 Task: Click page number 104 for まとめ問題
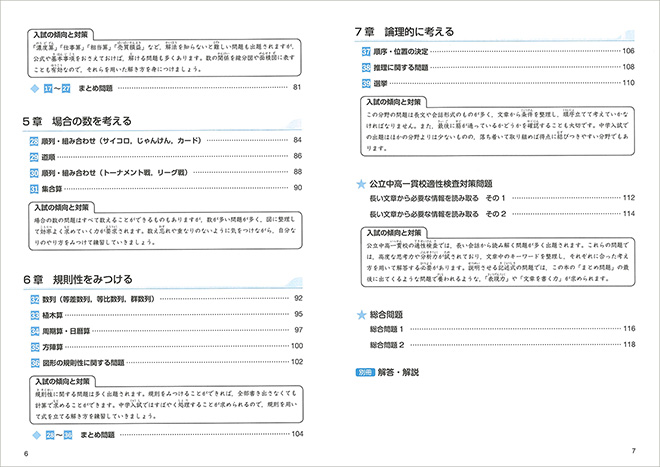click(297, 434)
